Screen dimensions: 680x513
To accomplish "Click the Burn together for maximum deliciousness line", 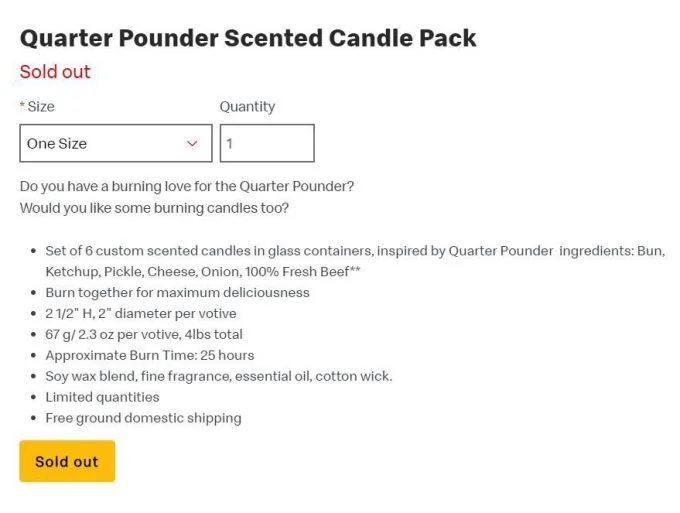I will click(177, 293).
